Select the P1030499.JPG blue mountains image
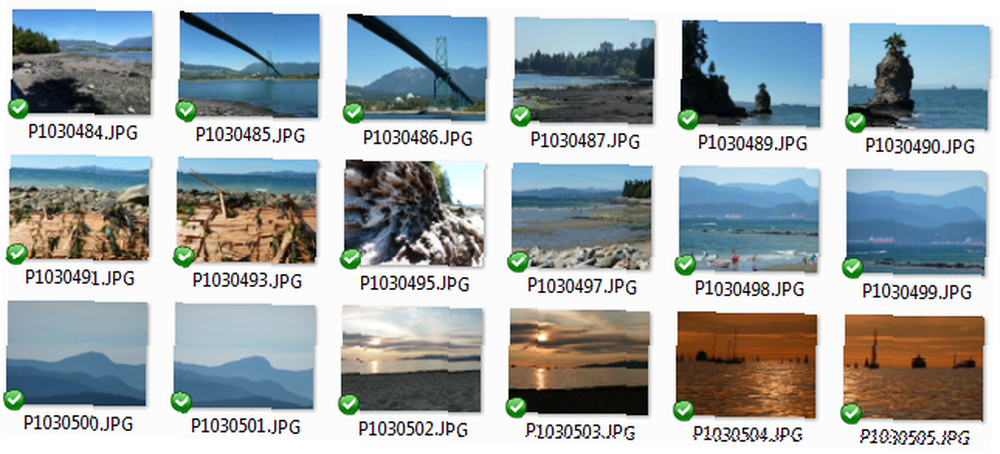The image size is (1000, 454). click(916, 222)
